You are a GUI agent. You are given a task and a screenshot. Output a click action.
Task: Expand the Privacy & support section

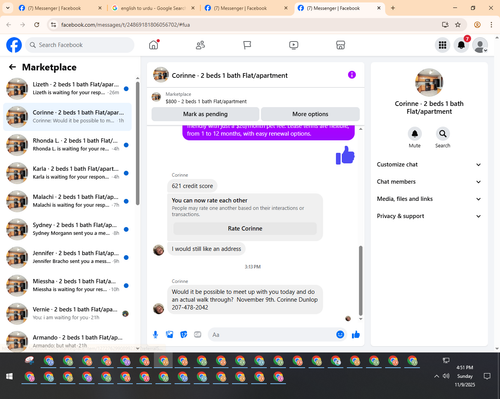pos(429,216)
